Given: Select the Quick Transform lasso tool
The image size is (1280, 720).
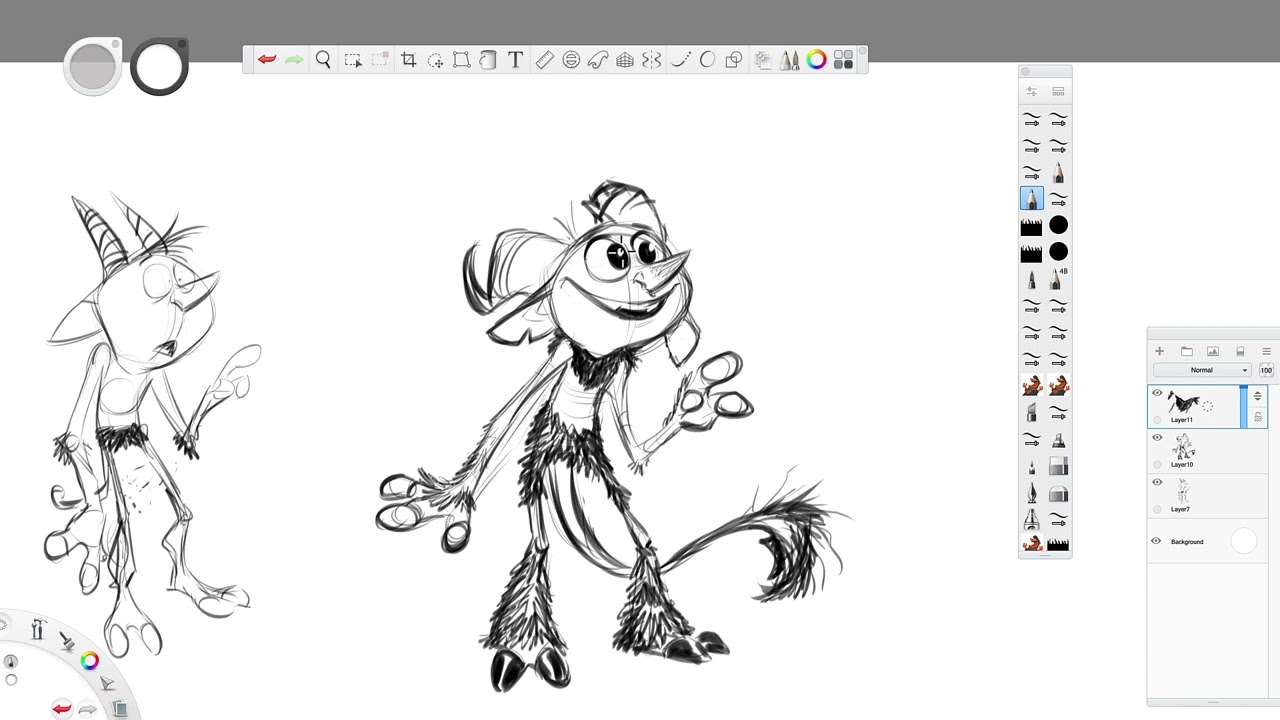Looking at the screenshot, I should 435,60.
